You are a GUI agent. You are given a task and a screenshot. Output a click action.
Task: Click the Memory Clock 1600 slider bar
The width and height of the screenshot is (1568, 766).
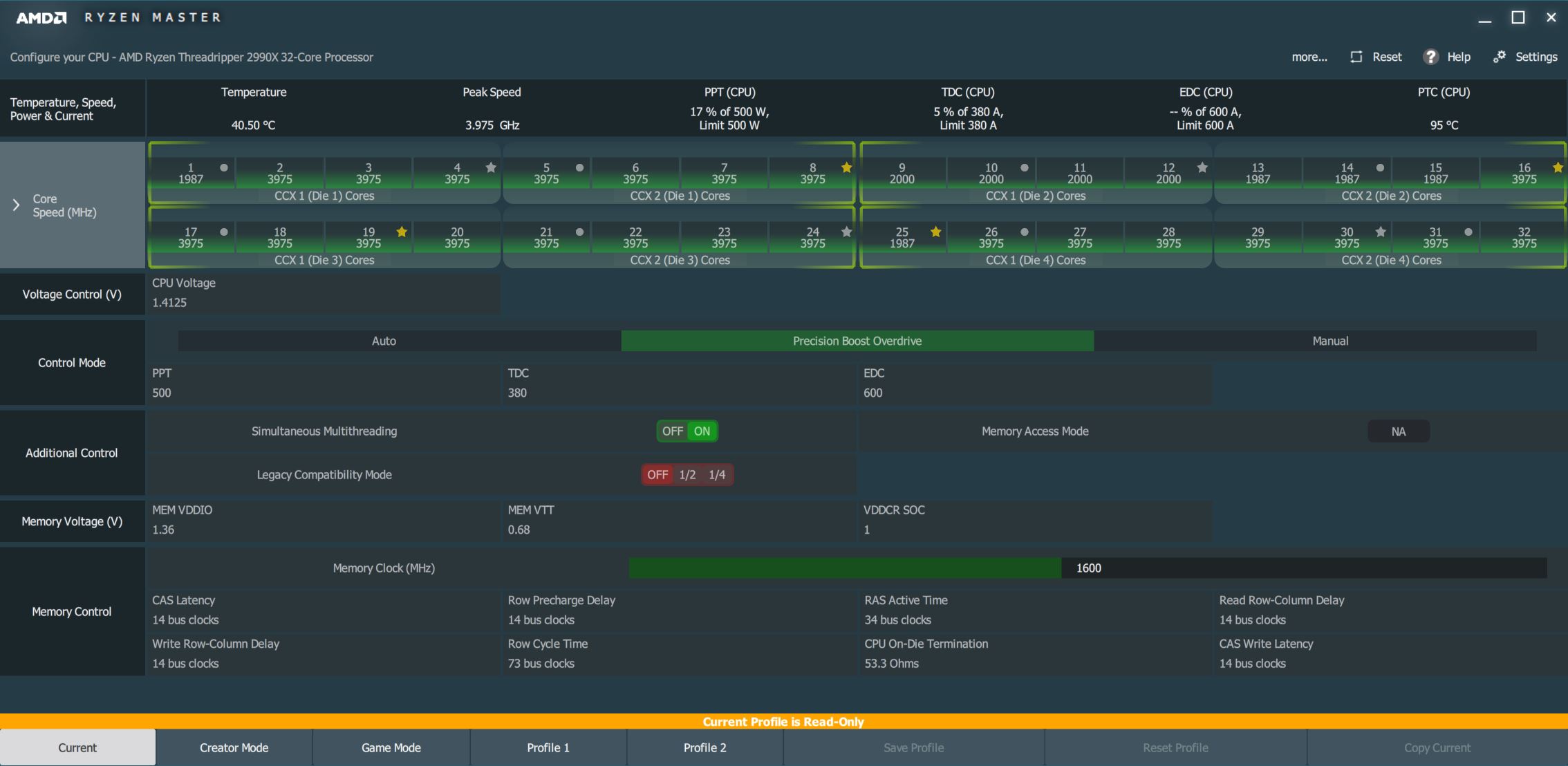(1088, 568)
